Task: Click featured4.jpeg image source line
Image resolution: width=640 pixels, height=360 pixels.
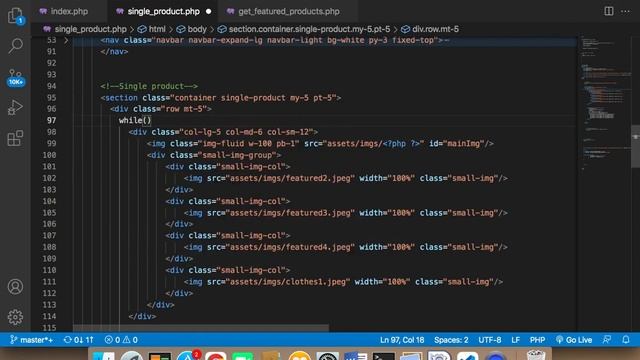Action: [346, 247]
